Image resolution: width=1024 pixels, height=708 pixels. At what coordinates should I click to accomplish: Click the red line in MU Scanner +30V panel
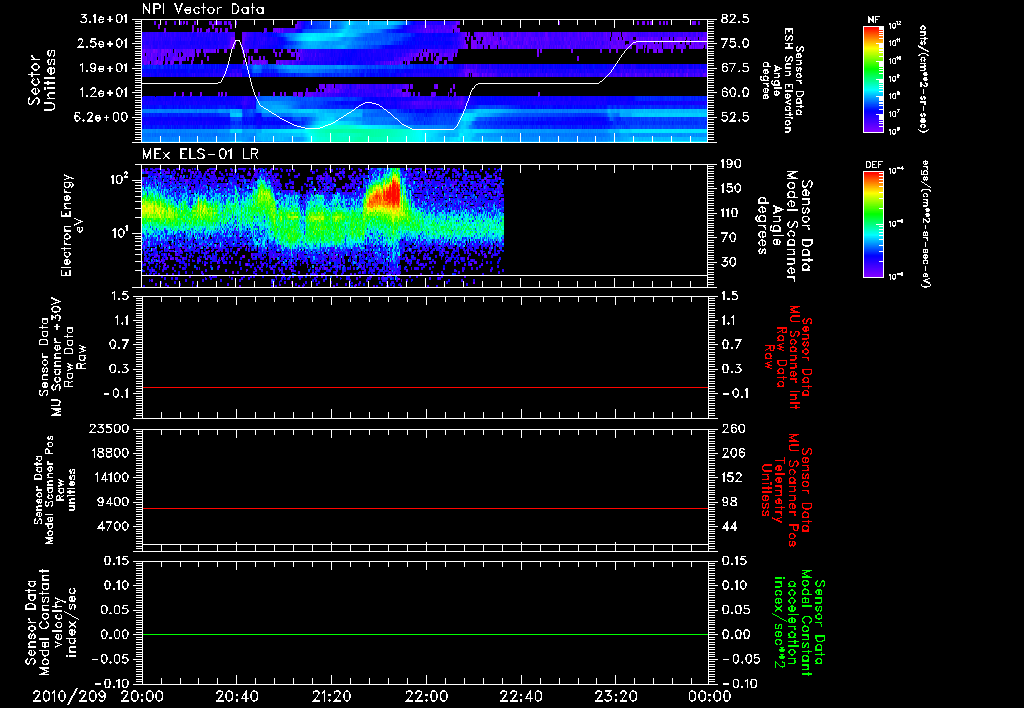424,387
